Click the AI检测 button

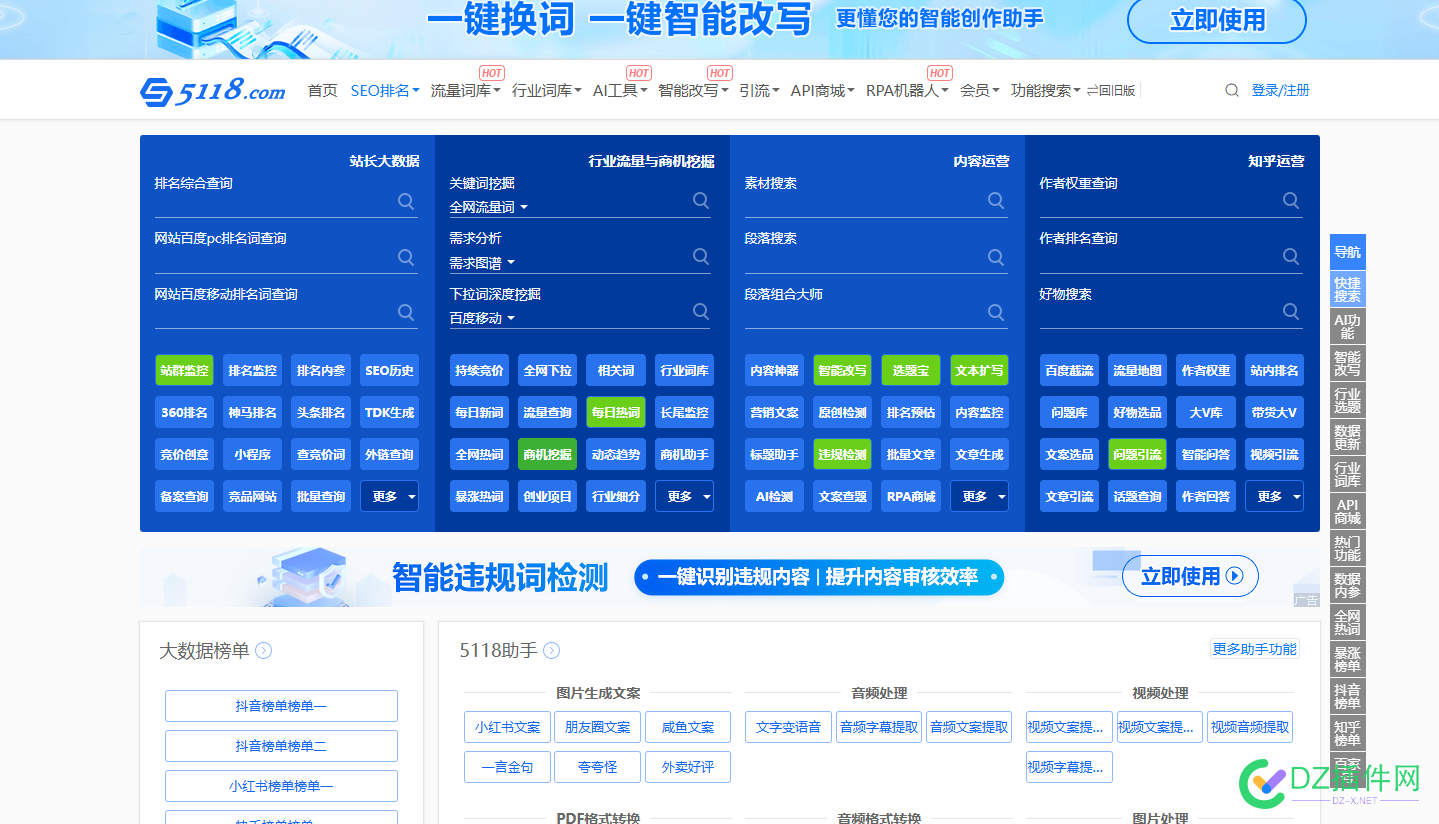(x=774, y=496)
